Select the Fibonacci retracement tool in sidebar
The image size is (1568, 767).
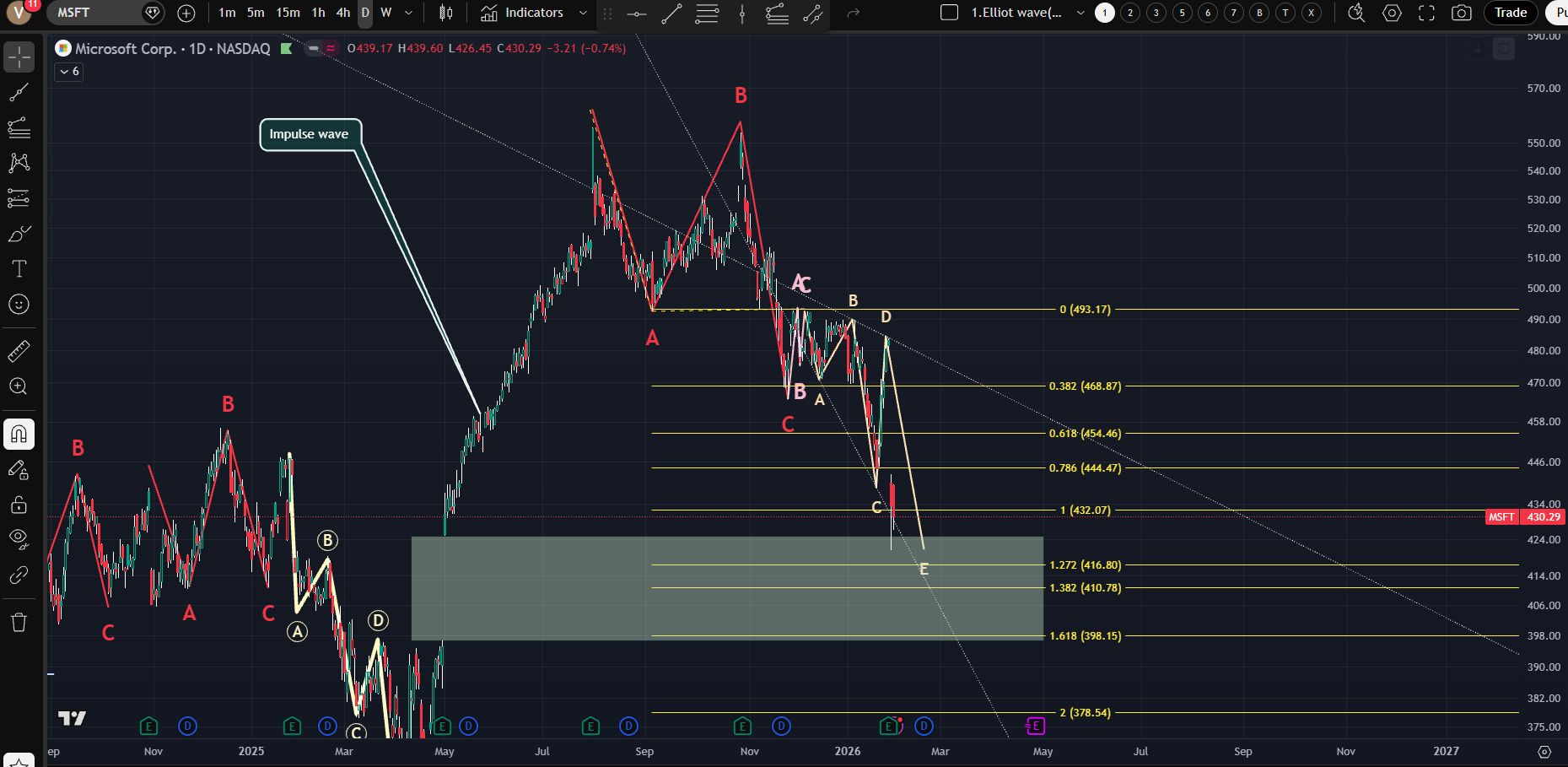click(19, 127)
